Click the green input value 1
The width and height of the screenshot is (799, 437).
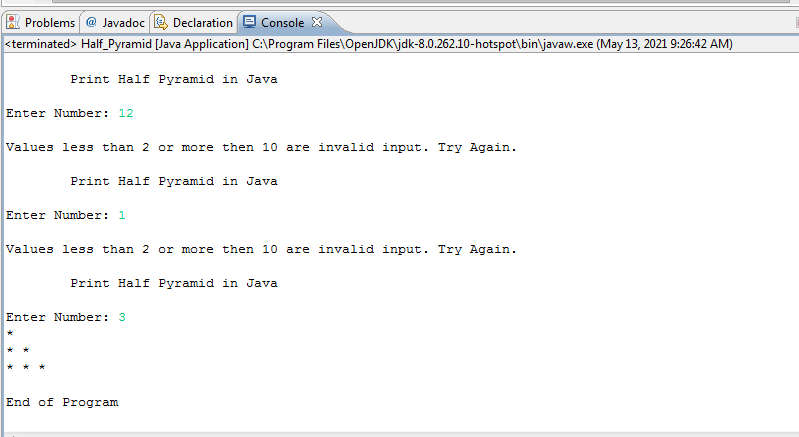122,215
